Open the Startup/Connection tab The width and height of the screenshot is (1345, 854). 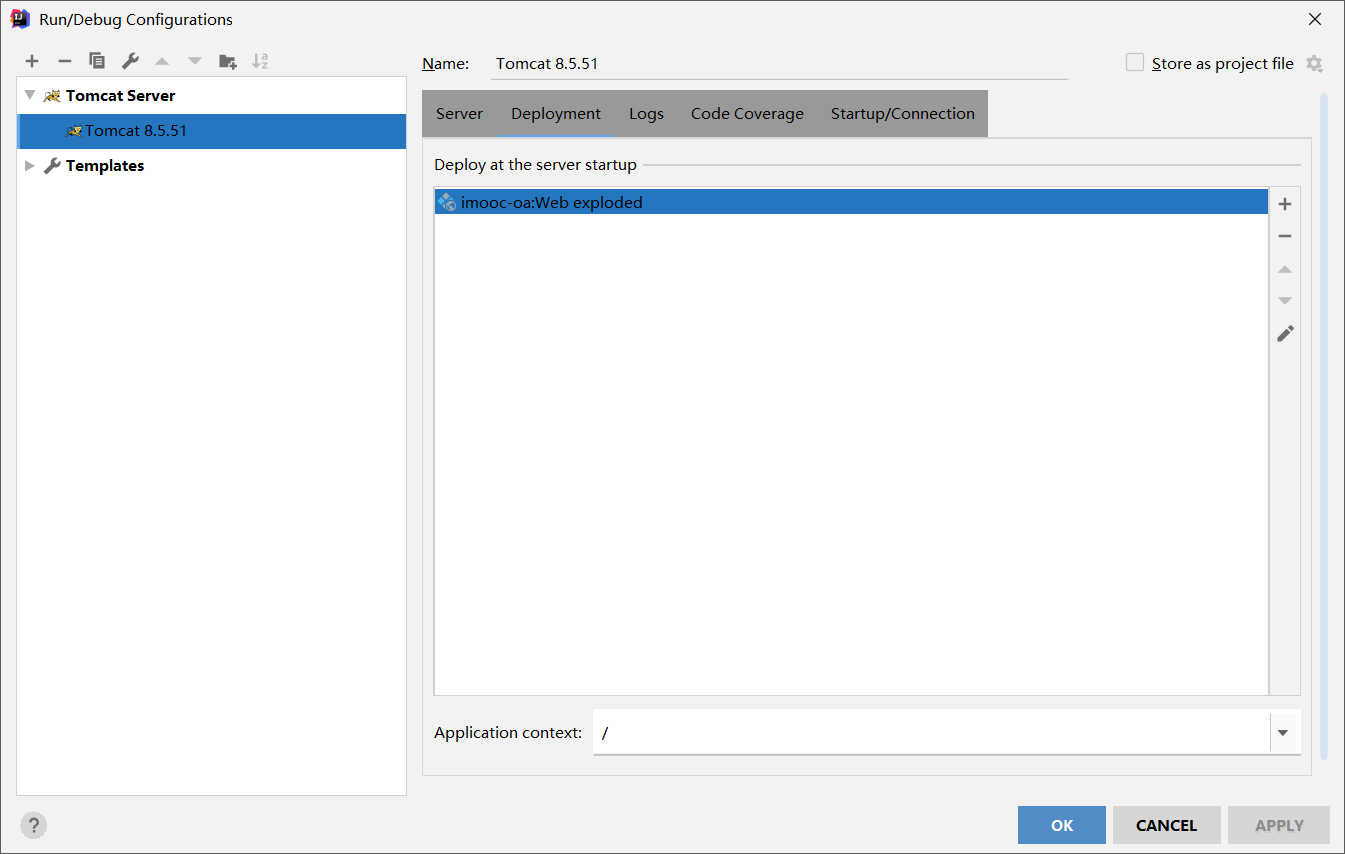coord(903,114)
